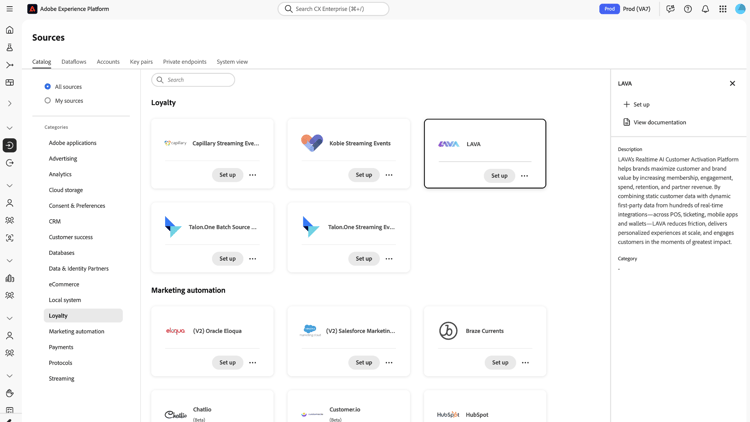This screenshot has height=422, width=750.
Task: Select the Consent & Preferences category
Action: (77, 206)
